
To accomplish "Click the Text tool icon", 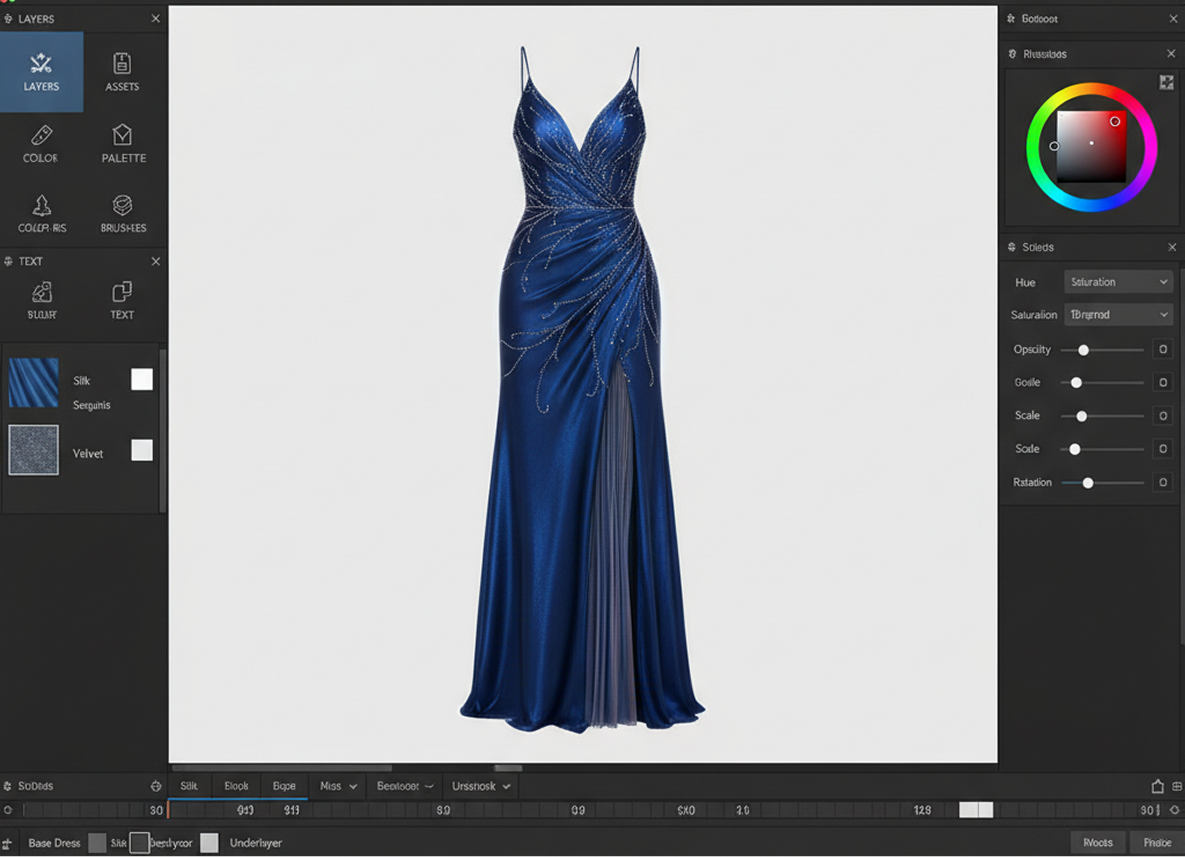I will pyautogui.click(x=122, y=299).
